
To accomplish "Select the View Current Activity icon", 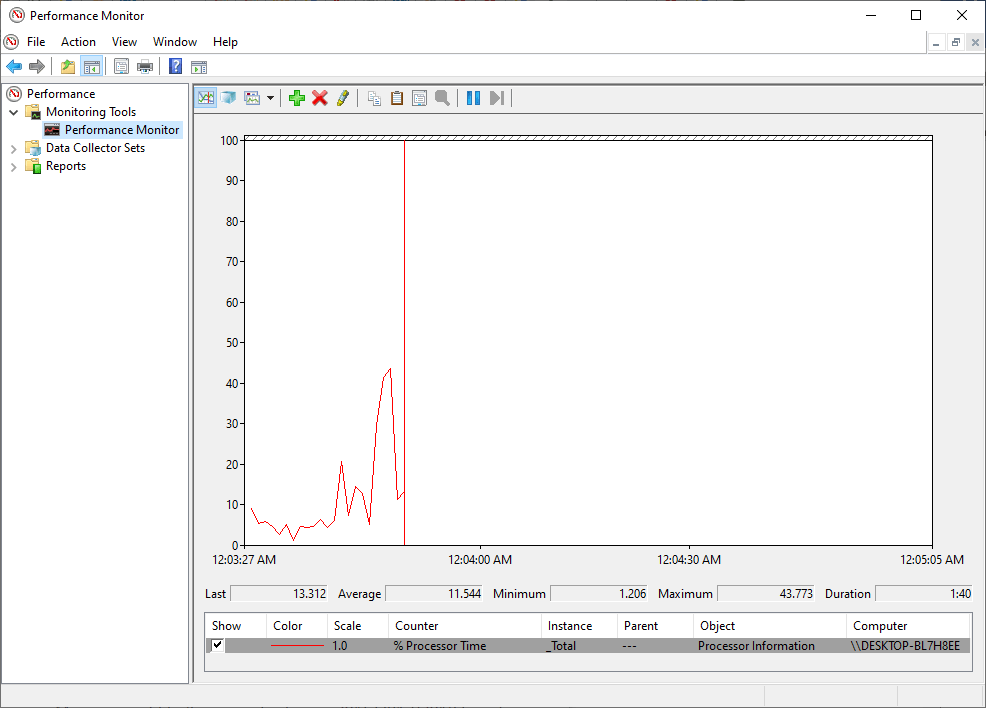I will pyautogui.click(x=206, y=97).
